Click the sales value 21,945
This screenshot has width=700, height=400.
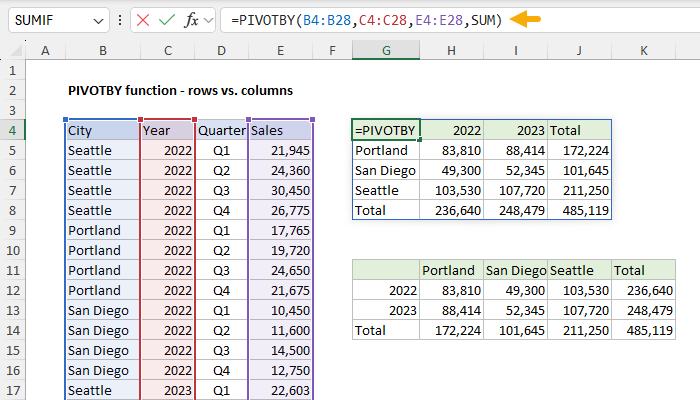coord(280,150)
